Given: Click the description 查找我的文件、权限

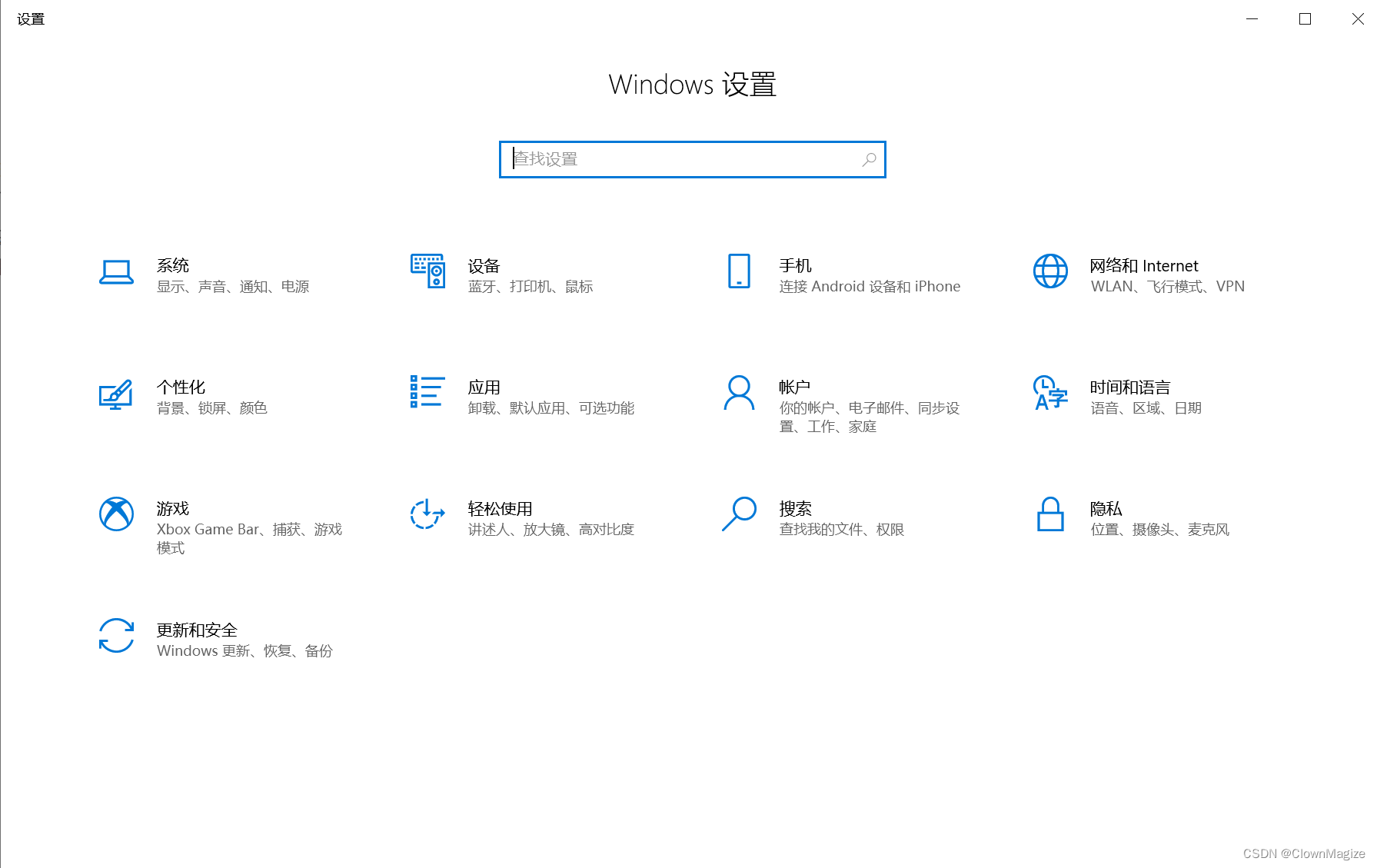Looking at the screenshot, I should 842,530.
